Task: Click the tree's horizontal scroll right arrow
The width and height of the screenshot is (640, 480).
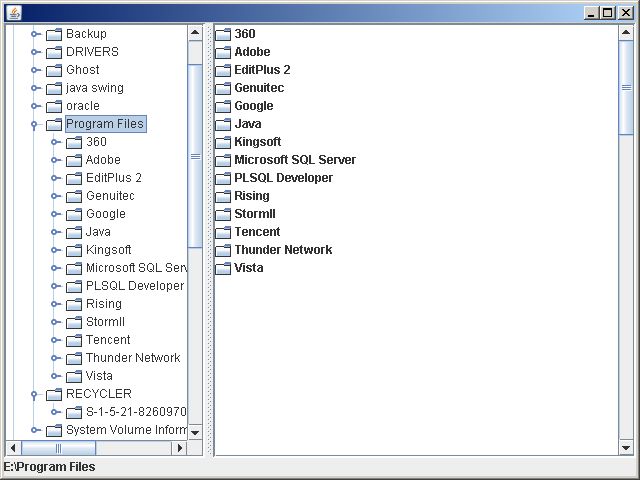Action: [x=180, y=448]
